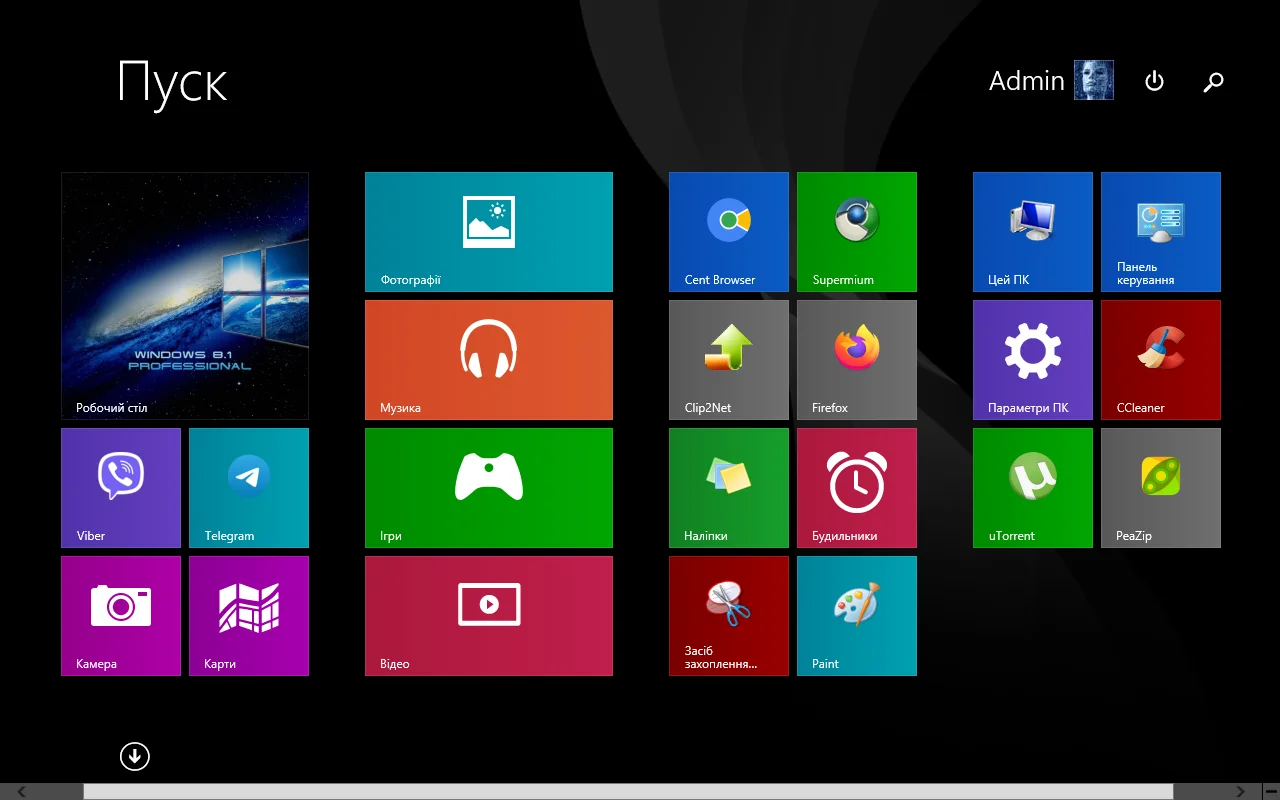Show all apps with the down arrow
Viewport: 1280px width, 800px height.
tap(135, 756)
